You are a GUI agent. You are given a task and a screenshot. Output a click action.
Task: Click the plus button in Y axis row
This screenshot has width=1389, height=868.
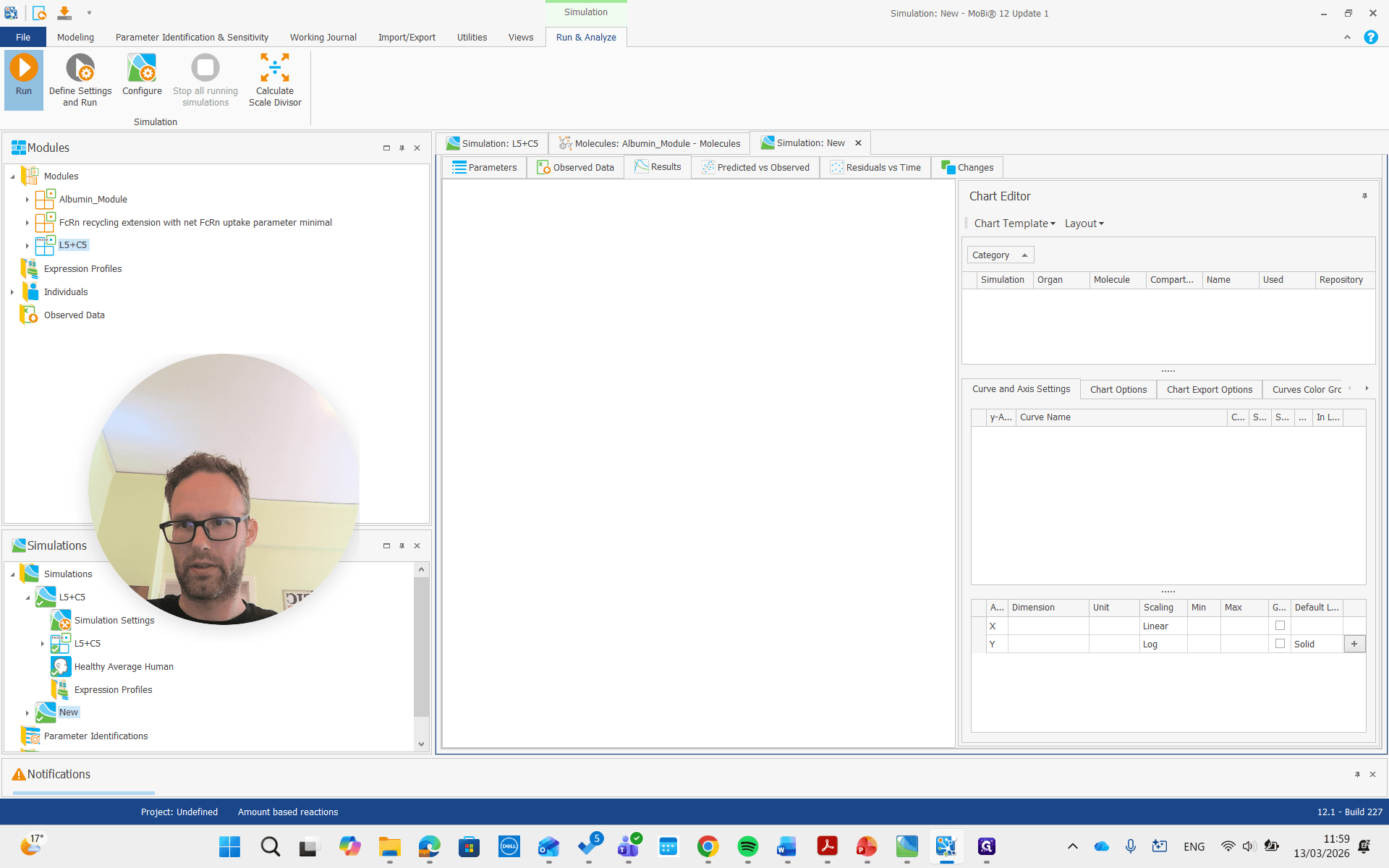[x=1354, y=644]
